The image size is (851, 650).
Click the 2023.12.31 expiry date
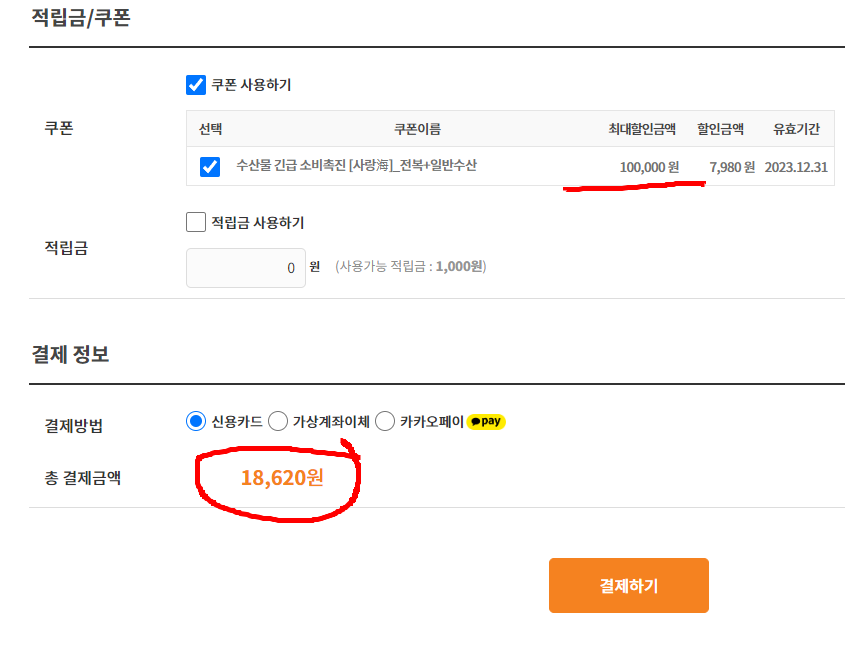[x=796, y=167]
